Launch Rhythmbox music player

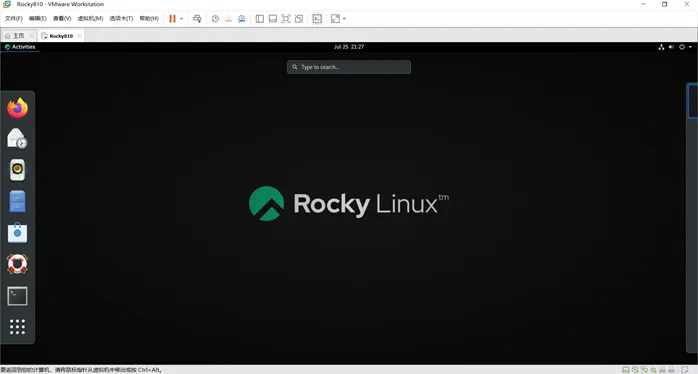pyautogui.click(x=17, y=170)
